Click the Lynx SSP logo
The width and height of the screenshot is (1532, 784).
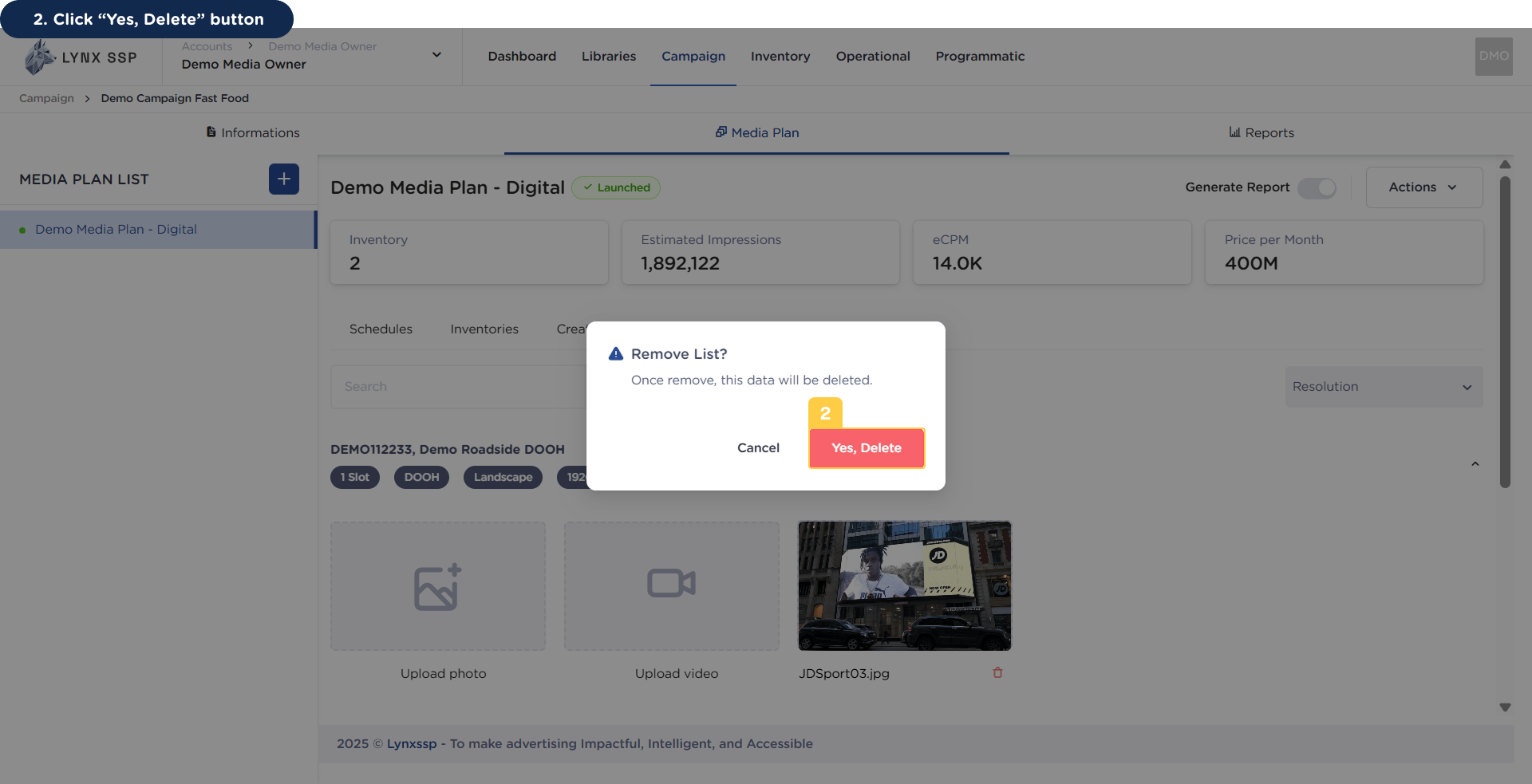tap(81, 57)
